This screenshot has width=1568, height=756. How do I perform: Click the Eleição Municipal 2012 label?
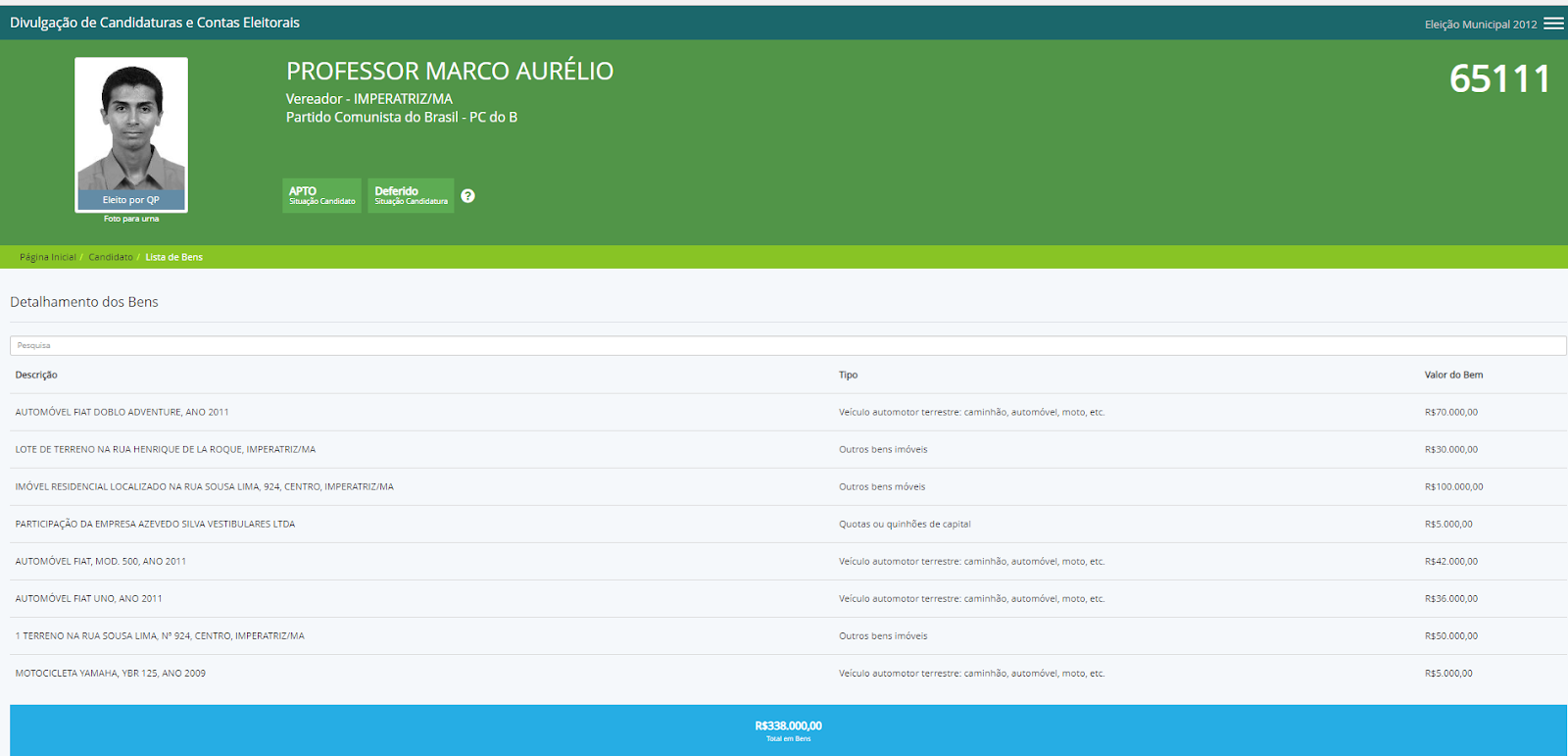point(1481,25)
